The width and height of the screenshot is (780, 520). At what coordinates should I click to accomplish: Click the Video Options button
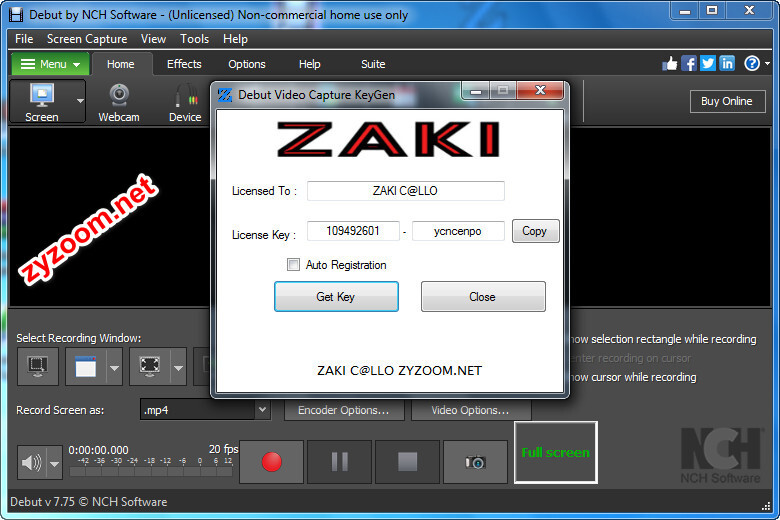pos(471,410)
